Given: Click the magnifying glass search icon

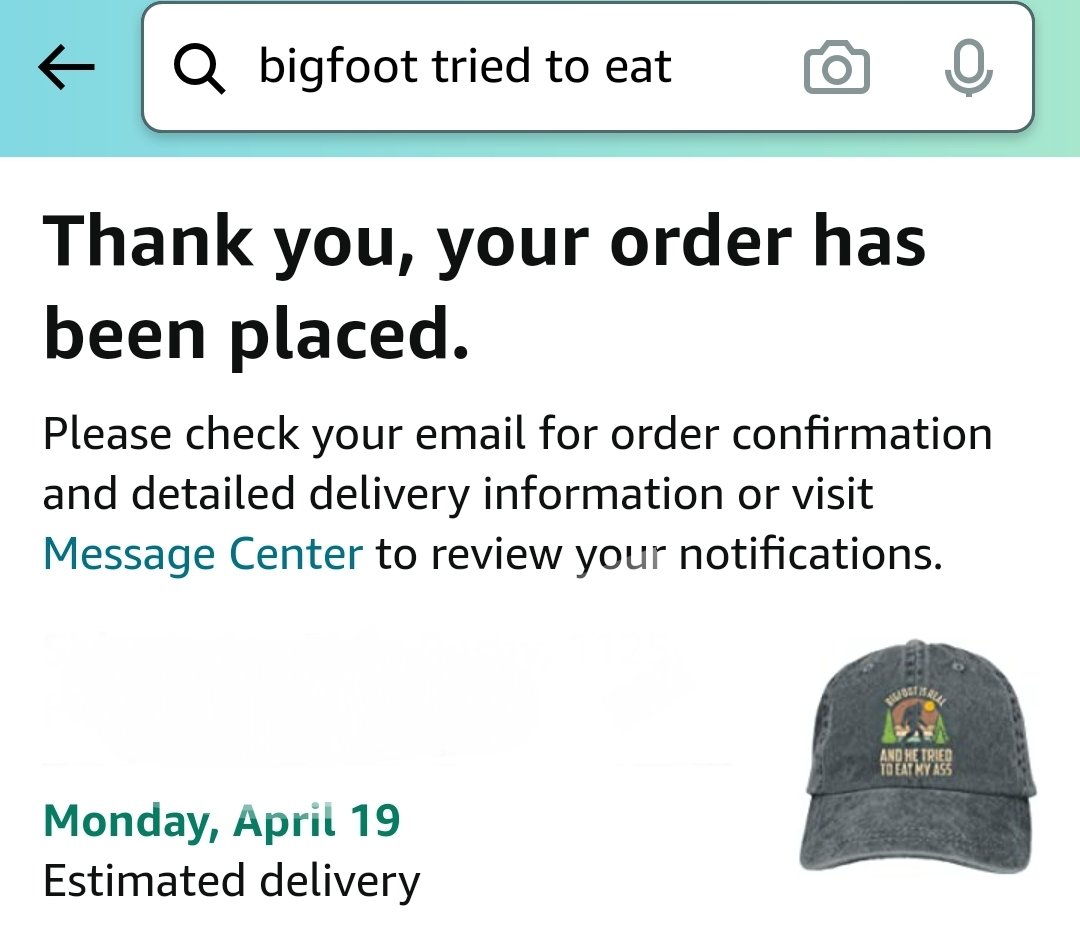Looking at the screenshot, I should 198,67.
